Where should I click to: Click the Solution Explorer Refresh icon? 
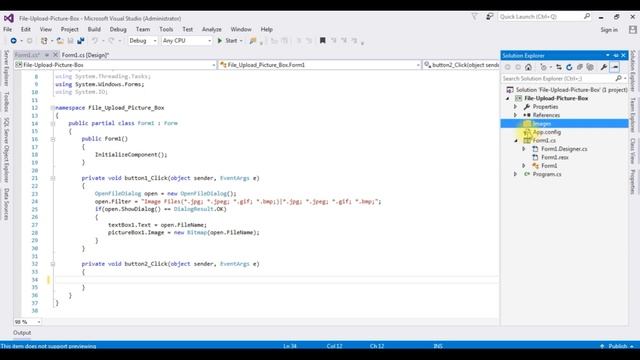pos(569,67)
